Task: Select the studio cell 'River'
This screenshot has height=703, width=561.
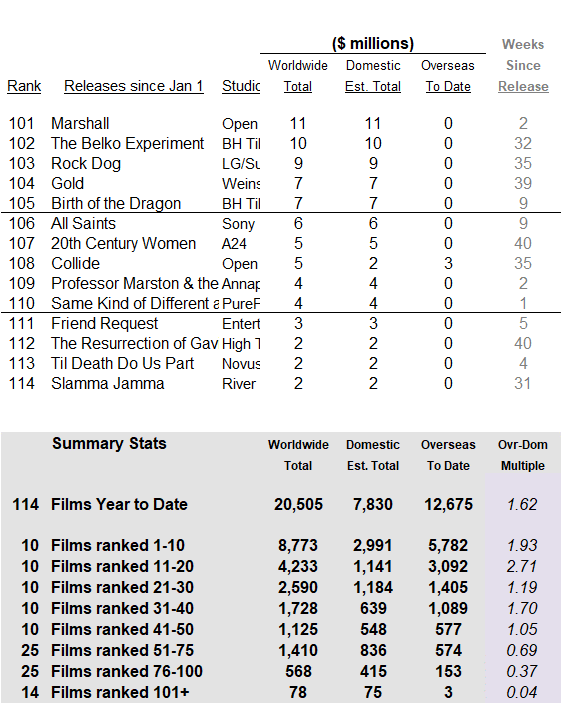Action: point(239,384)
